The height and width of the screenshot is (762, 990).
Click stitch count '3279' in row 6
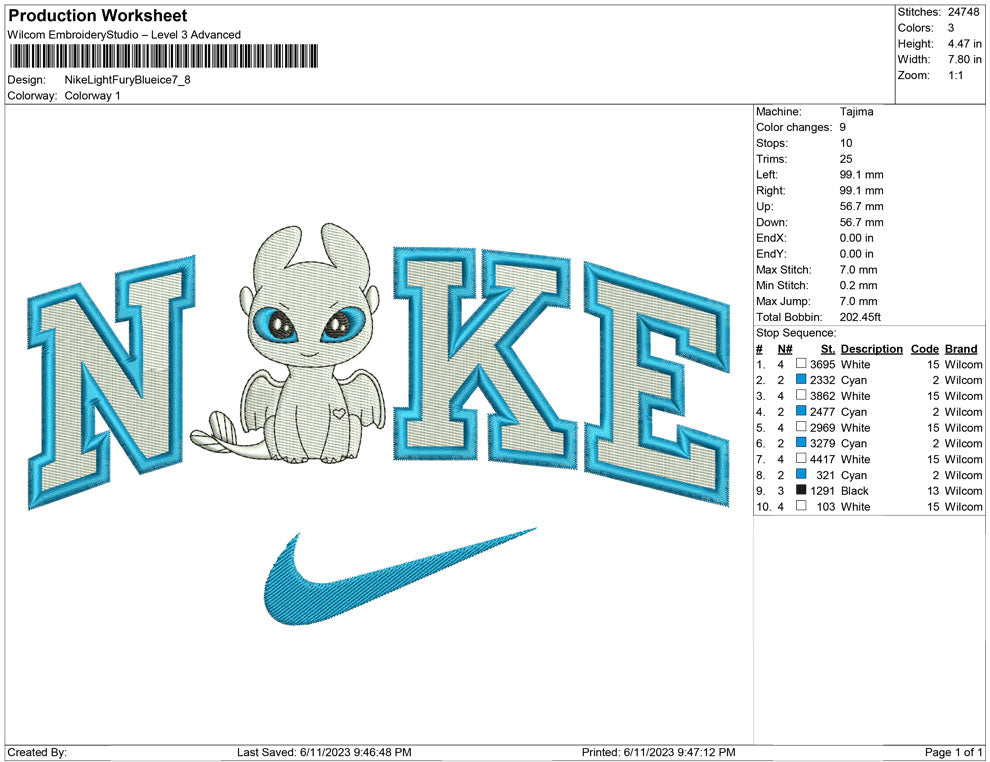click(x=823, y=443)
